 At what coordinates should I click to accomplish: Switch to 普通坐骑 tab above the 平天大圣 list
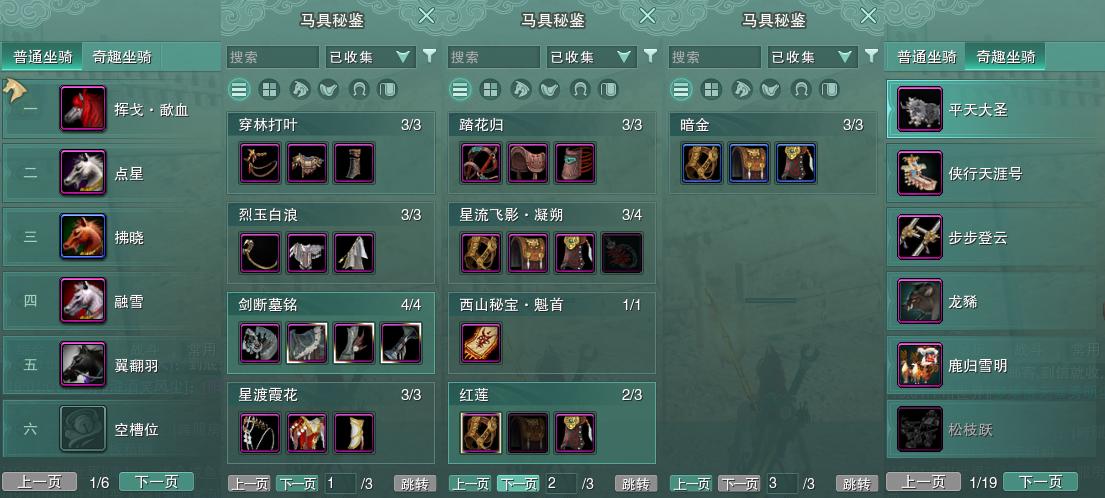[x=927, y=57]
